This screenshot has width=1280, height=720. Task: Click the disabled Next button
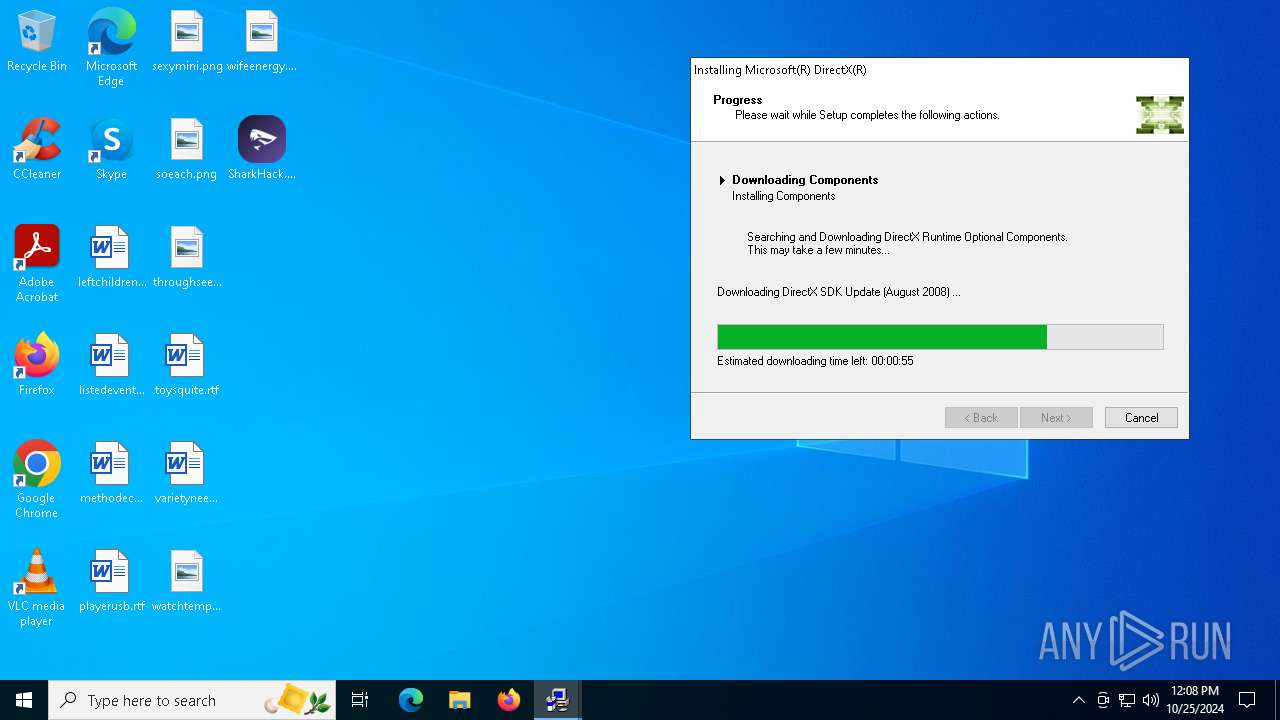coord(1056,418)
